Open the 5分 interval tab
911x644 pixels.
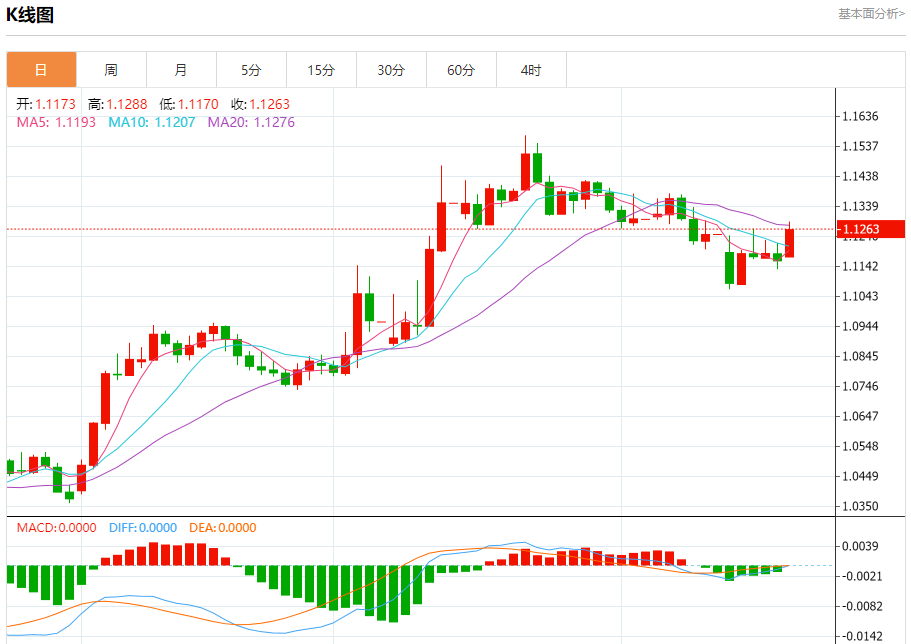point(251,70)
